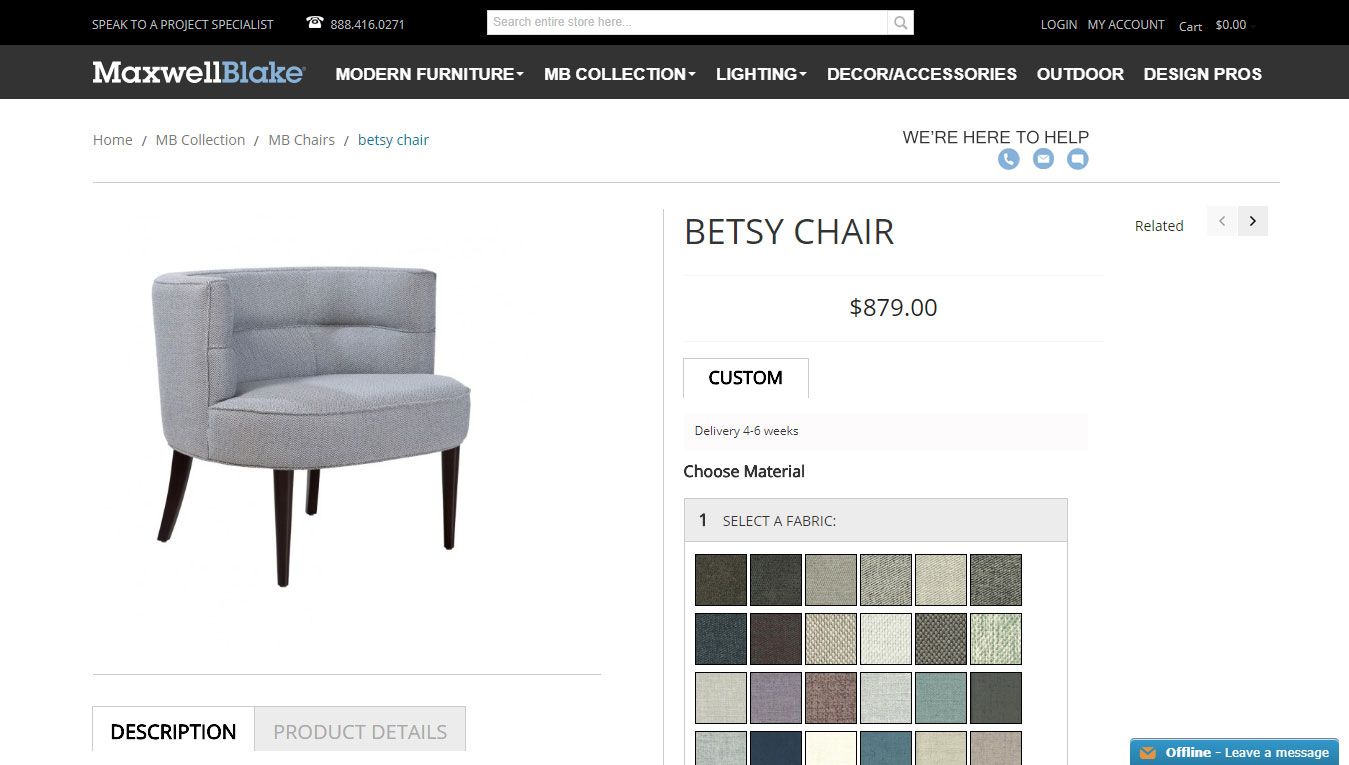The image size is (1349, 765).
Task: Click the search entire store field
Action: point(687,22)
